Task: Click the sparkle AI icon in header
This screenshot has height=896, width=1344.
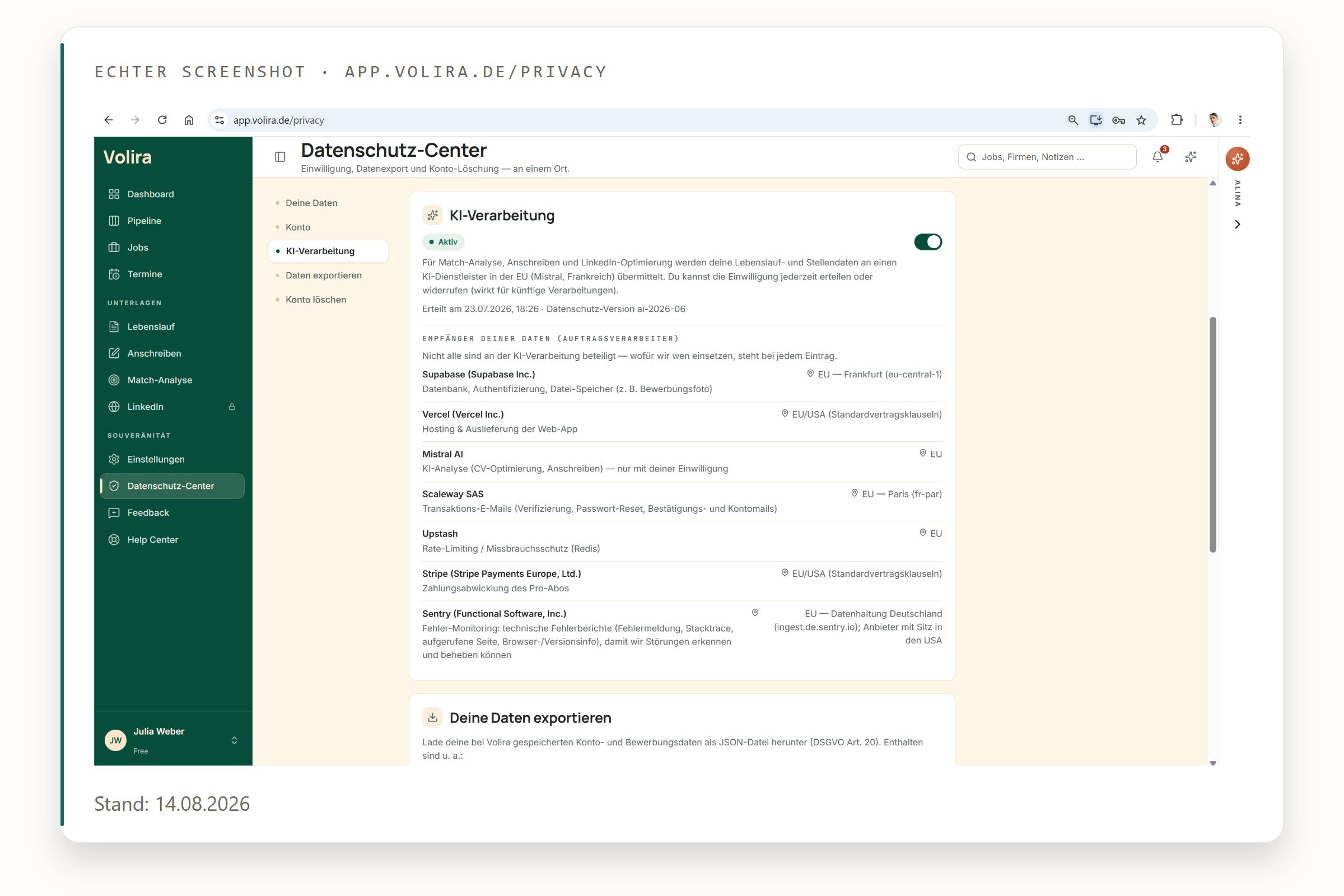Action: pyautogui.click(x=1191, y=157)
